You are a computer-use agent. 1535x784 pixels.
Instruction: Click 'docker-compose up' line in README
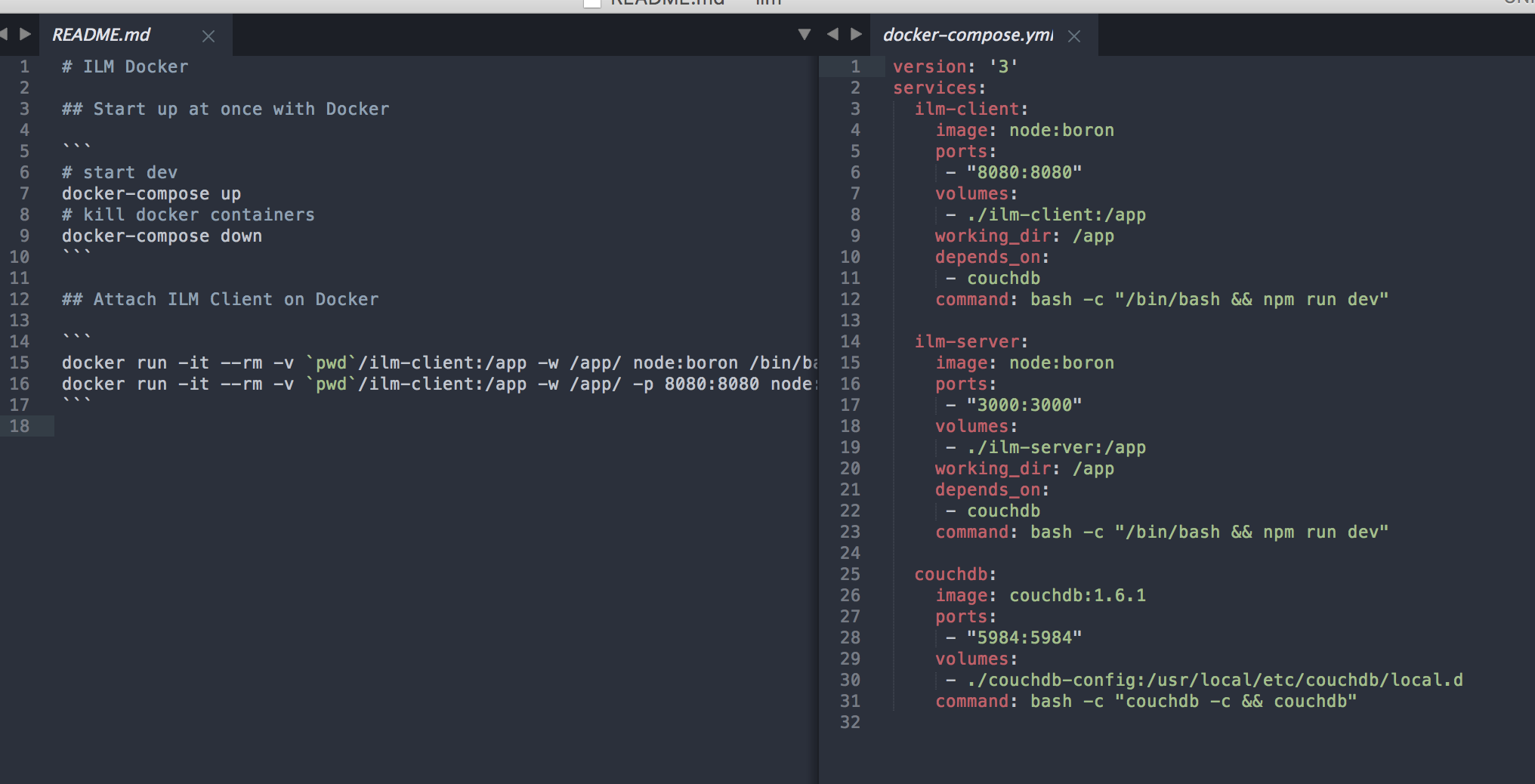(x=151, y=193)
